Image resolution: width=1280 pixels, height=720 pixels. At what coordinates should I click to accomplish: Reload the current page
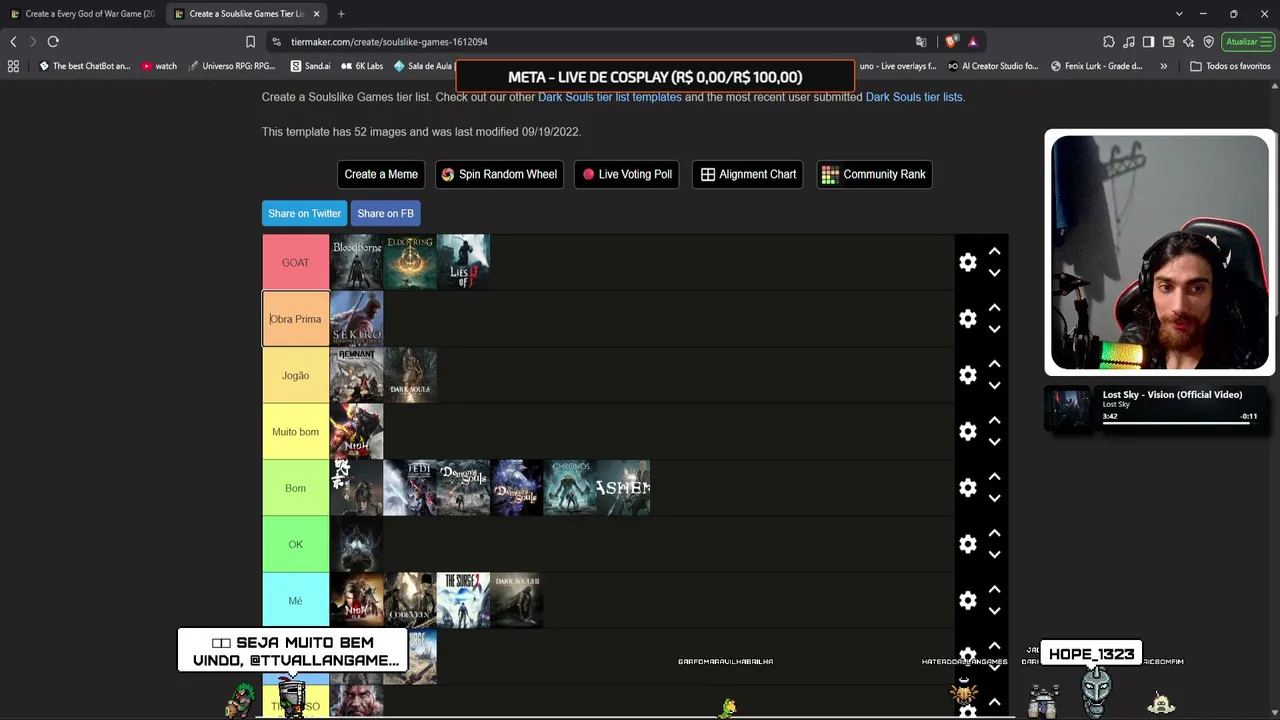[x=53, y=42]
